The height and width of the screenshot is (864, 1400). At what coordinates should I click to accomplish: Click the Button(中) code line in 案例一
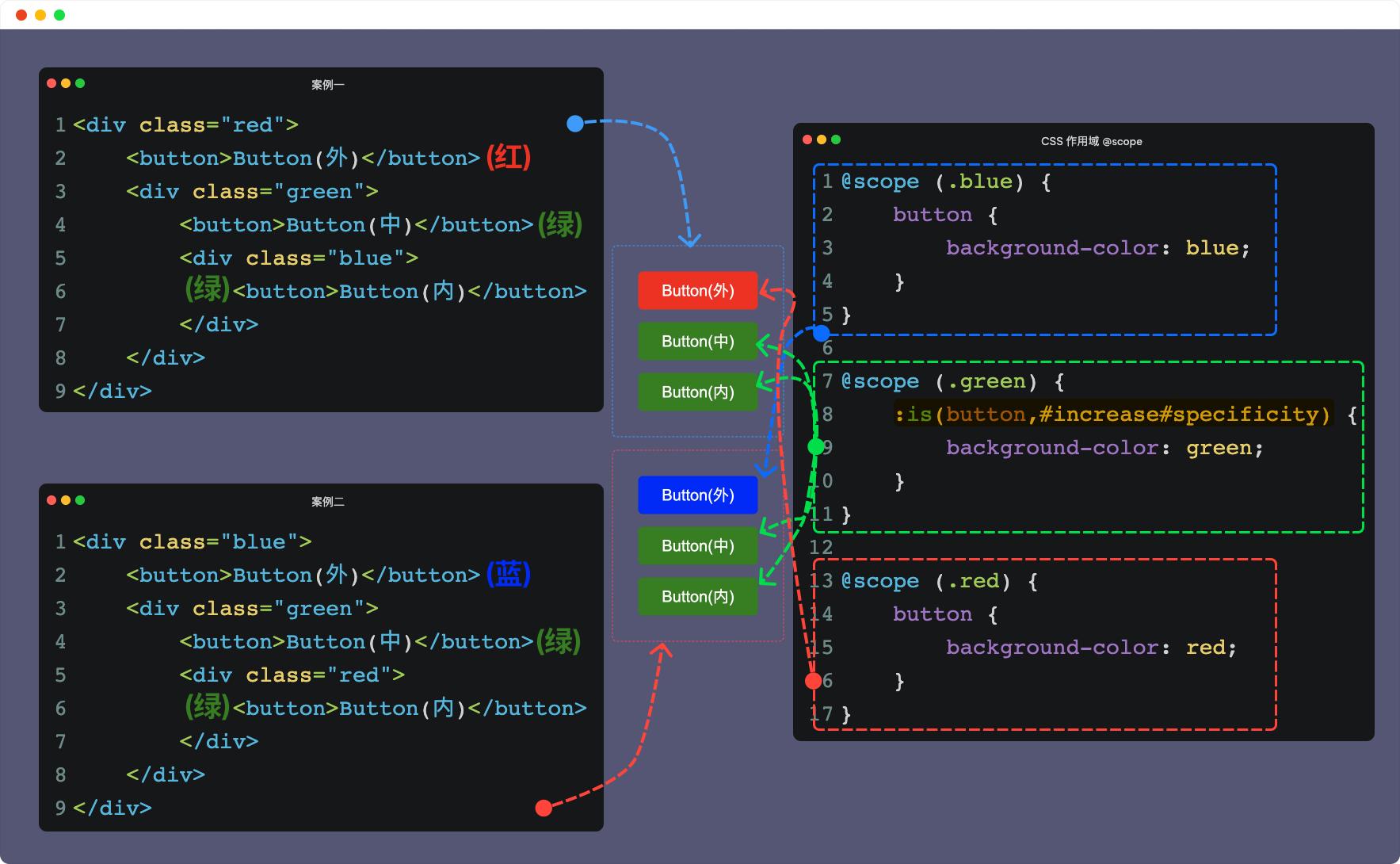point(357,225)
